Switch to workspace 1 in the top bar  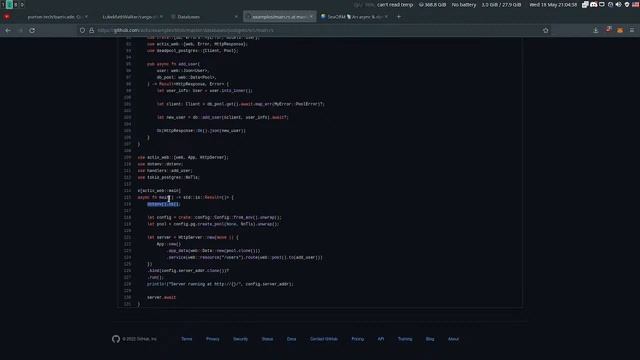coord(2,4)
